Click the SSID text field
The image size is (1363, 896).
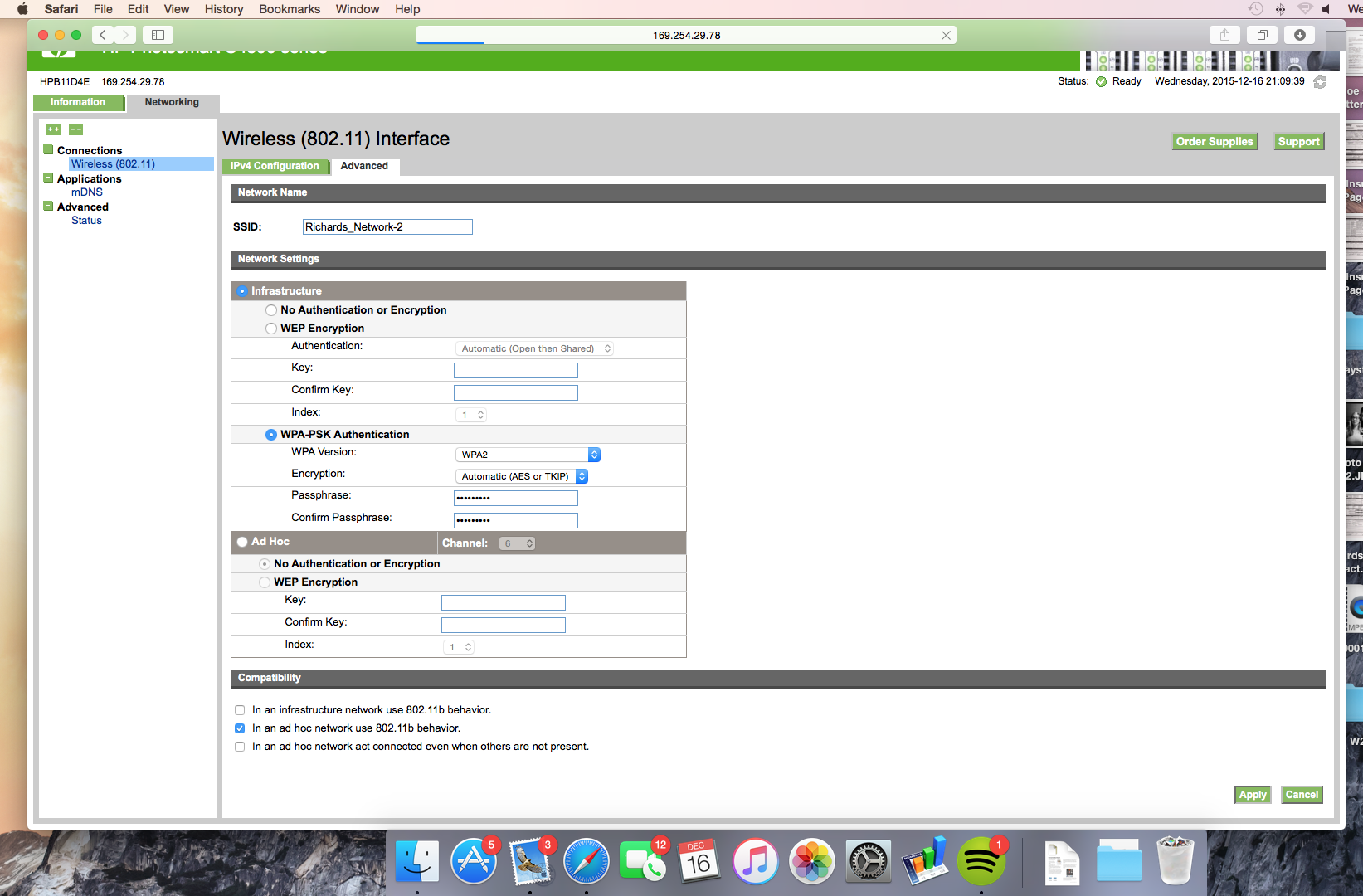pyautogui.click(x=387, y=227)
